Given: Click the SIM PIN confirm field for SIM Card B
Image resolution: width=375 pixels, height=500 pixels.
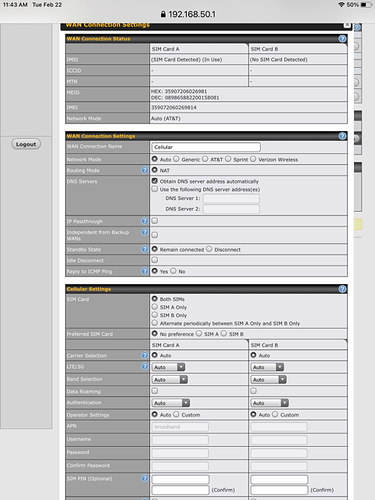Looking at the screenshot, I should pos(279,490).
